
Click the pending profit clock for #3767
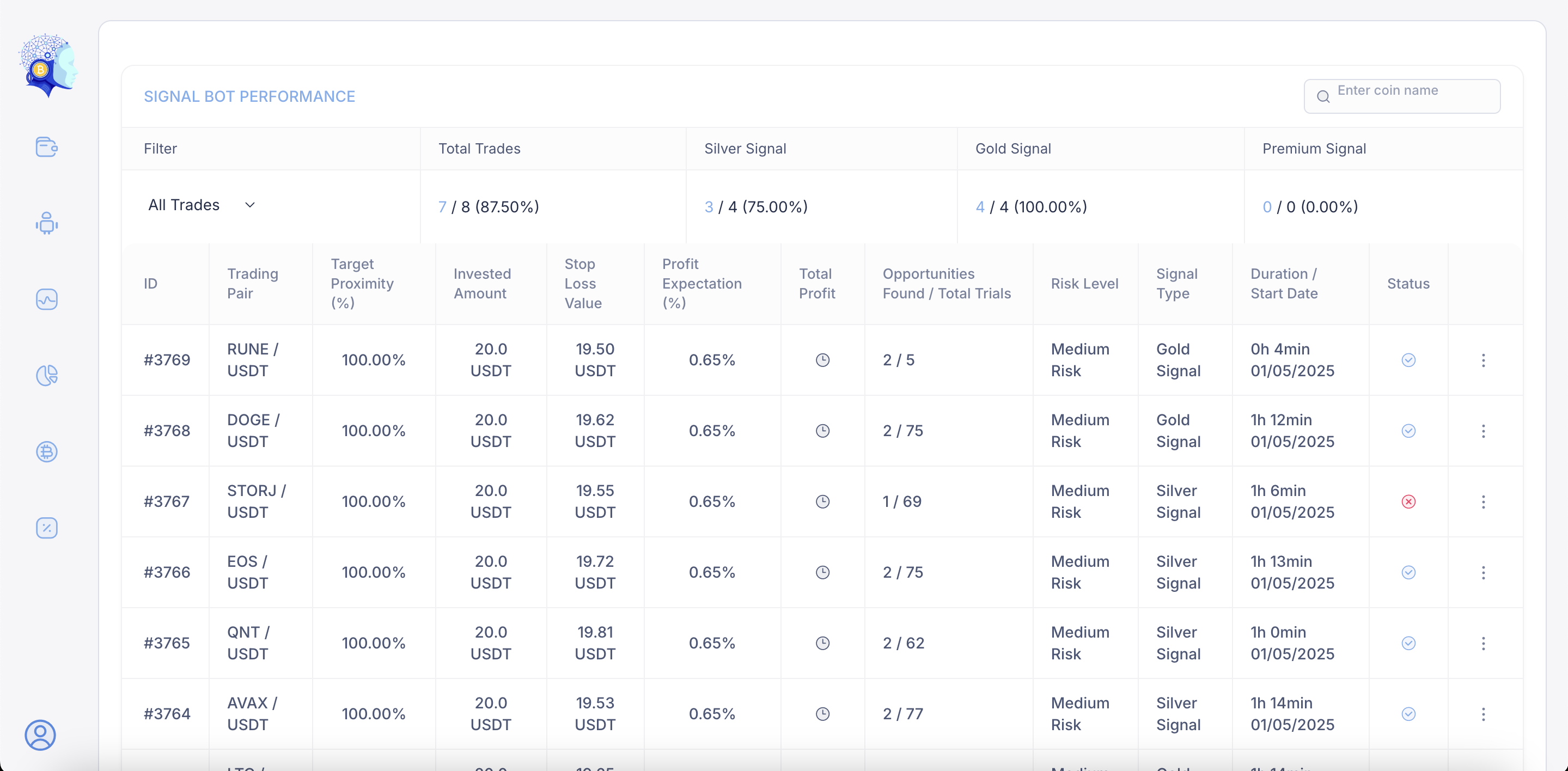pyautogui.click(x=822, y=501)
